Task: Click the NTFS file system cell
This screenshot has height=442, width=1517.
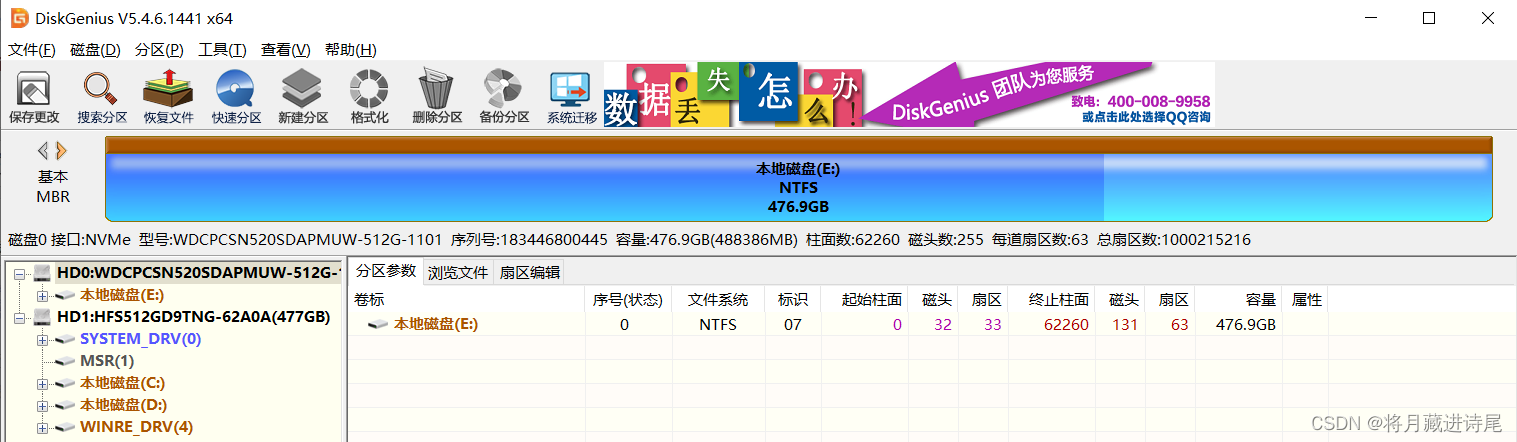Action: click(717, 324)
